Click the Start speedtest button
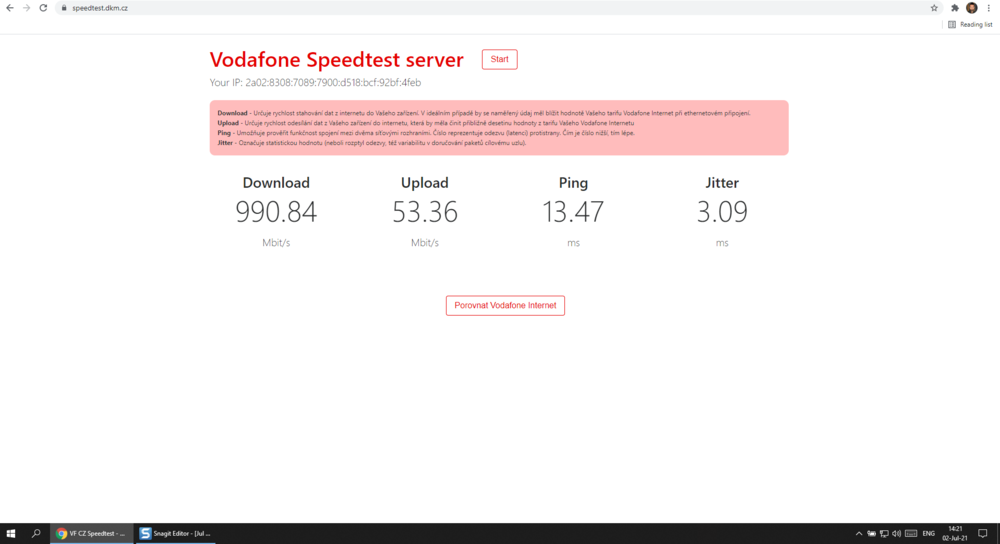This screenshot has width=1000, height=544. pyautogui.click(x=499, y=59)
